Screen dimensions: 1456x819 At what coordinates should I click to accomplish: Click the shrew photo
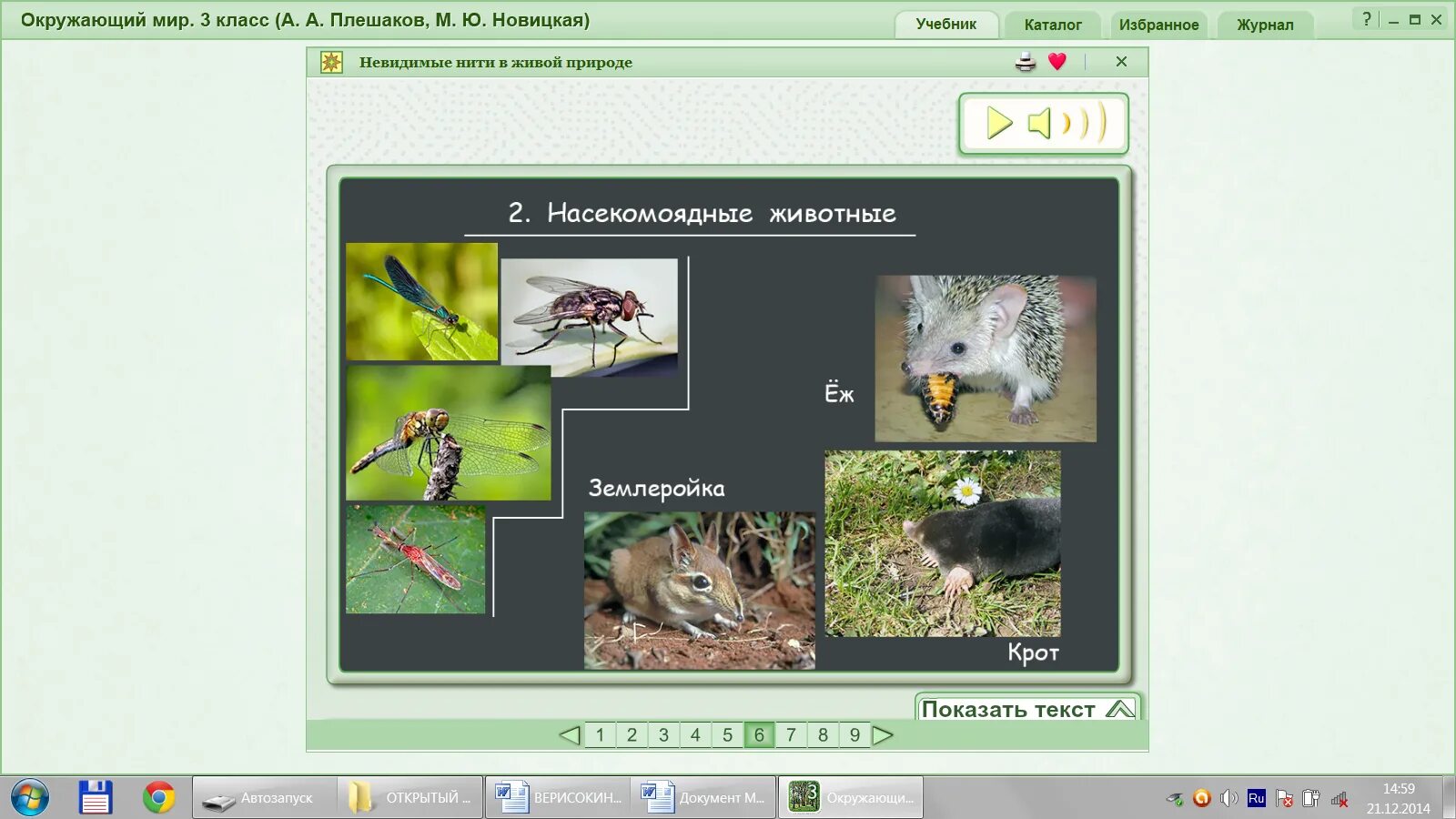point(699,590)
